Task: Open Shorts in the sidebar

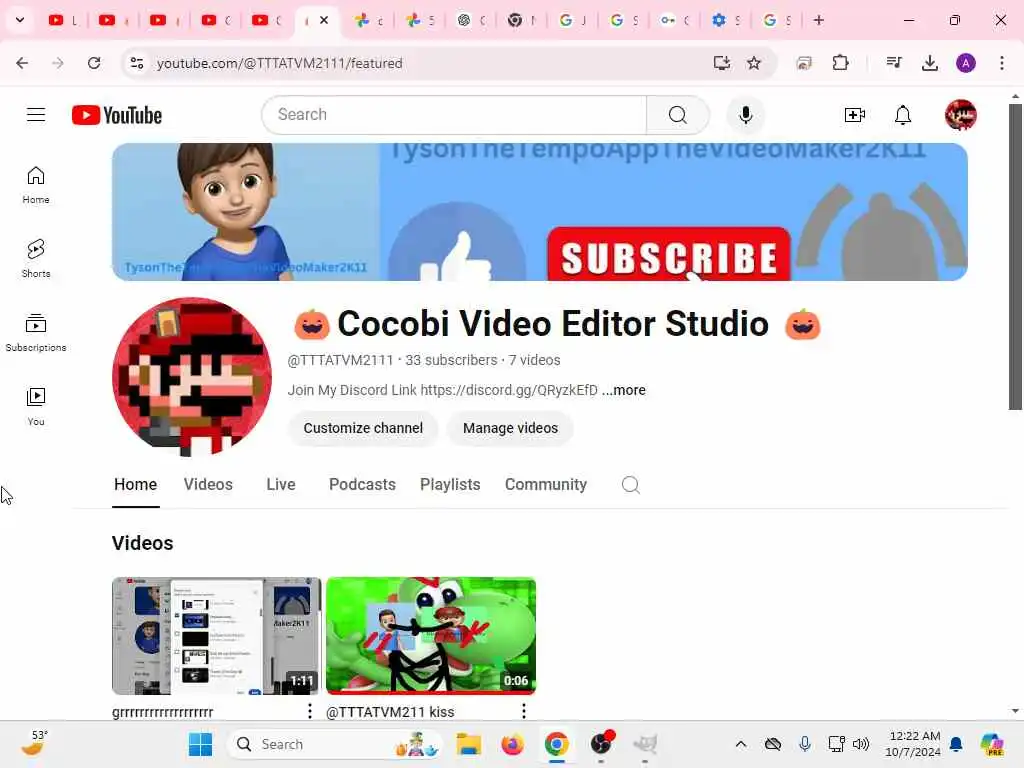Action: point(36,259)
